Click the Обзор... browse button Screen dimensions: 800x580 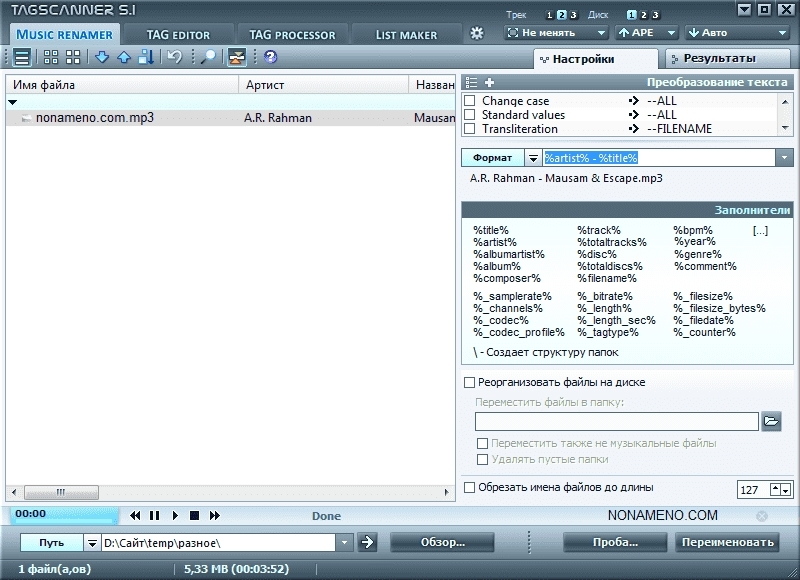[442, 542]
